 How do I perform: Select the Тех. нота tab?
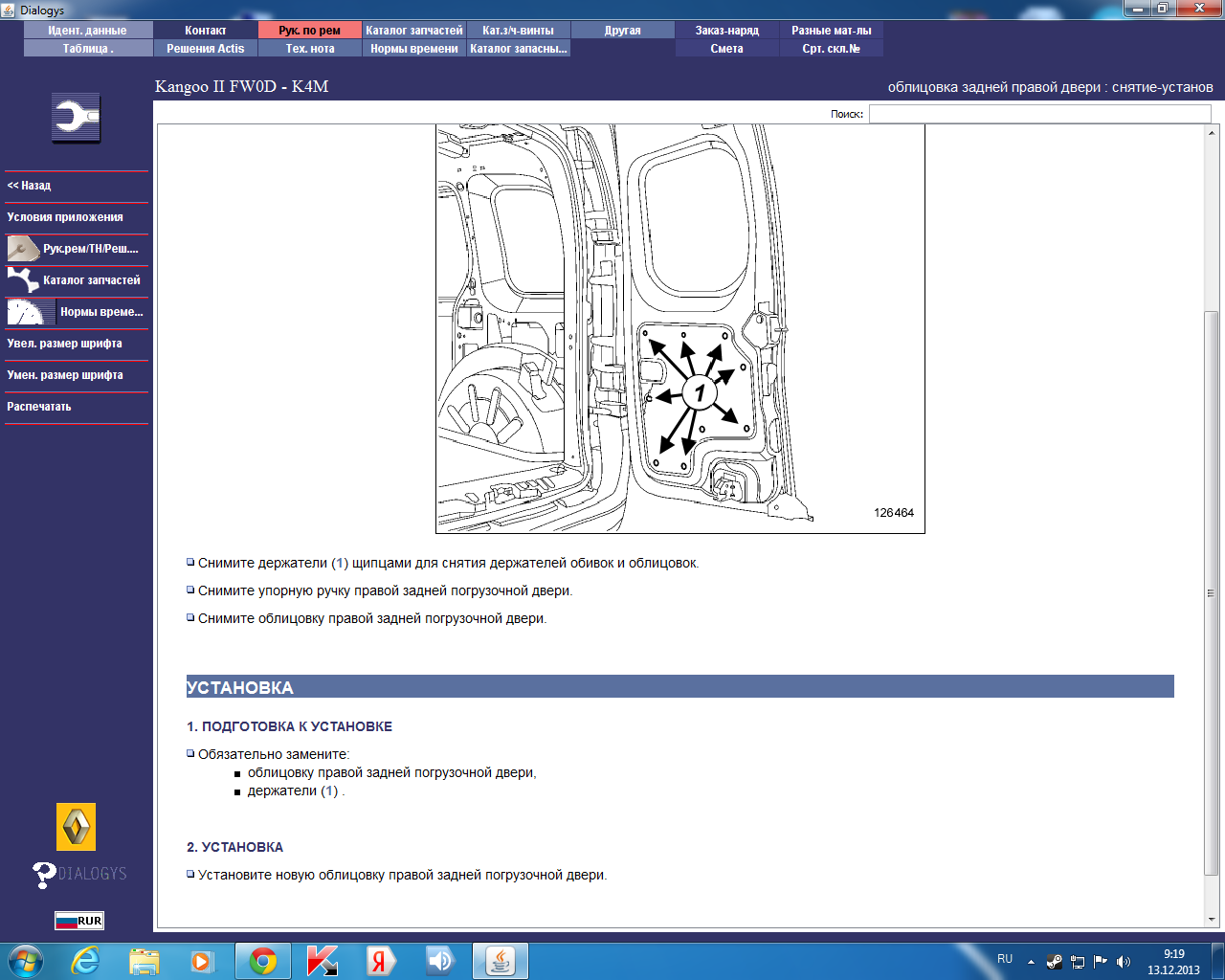[310, 49]
